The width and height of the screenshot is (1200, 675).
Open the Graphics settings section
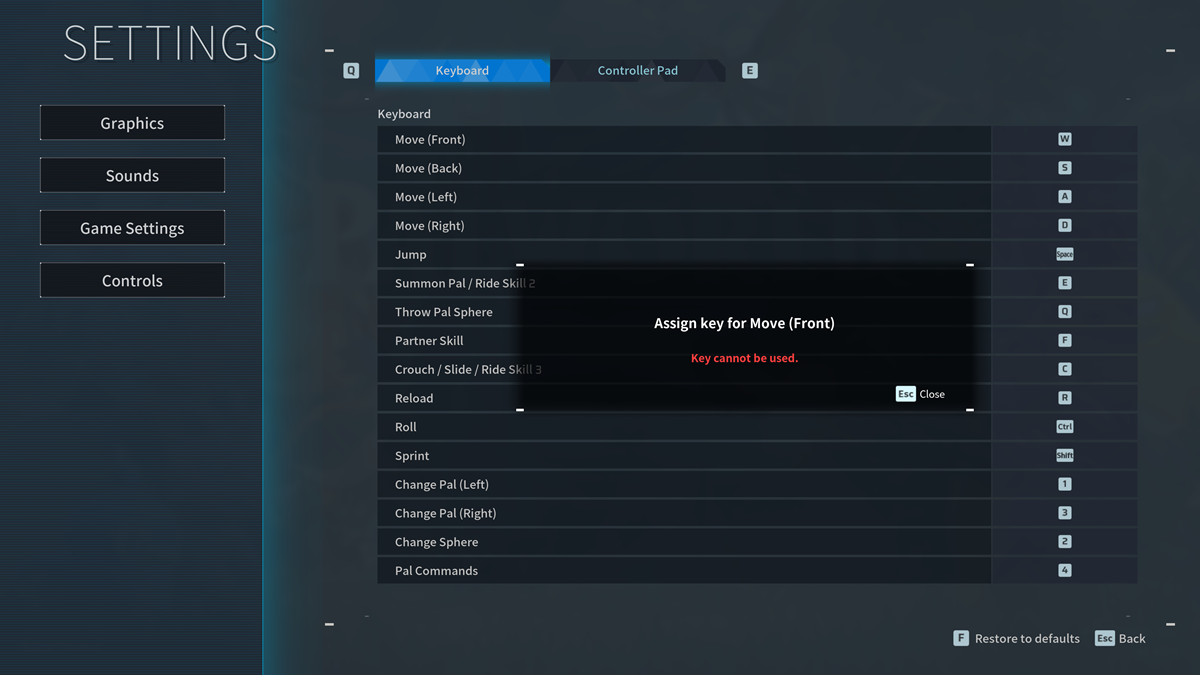point(132,122)
